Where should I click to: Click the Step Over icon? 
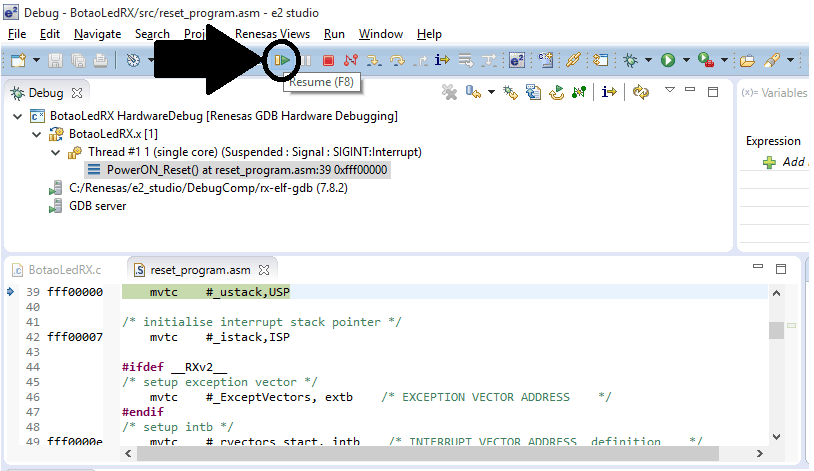(397, 61)
